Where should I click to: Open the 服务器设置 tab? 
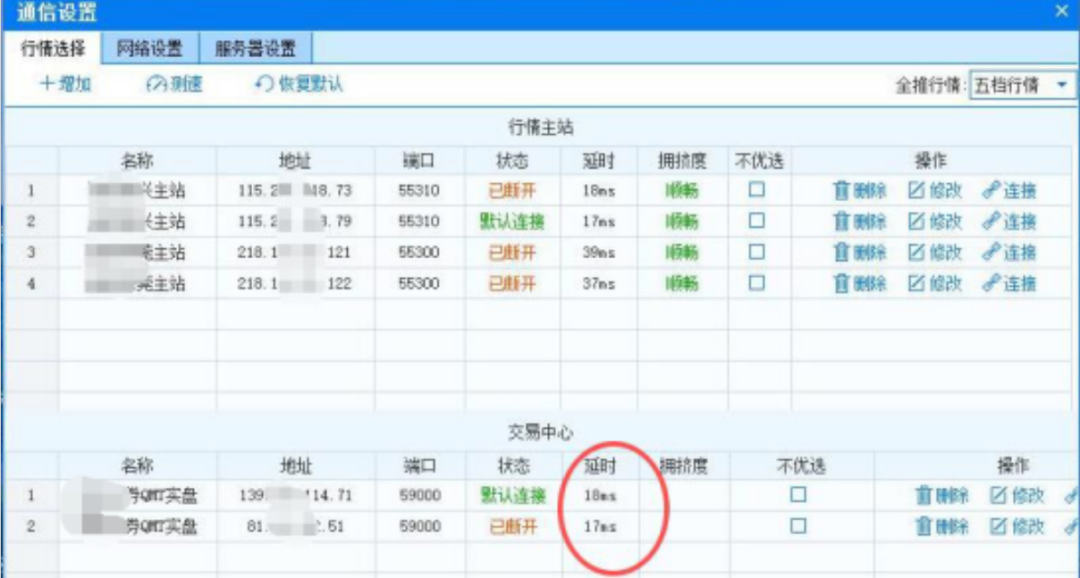click(x=255, y=48)
